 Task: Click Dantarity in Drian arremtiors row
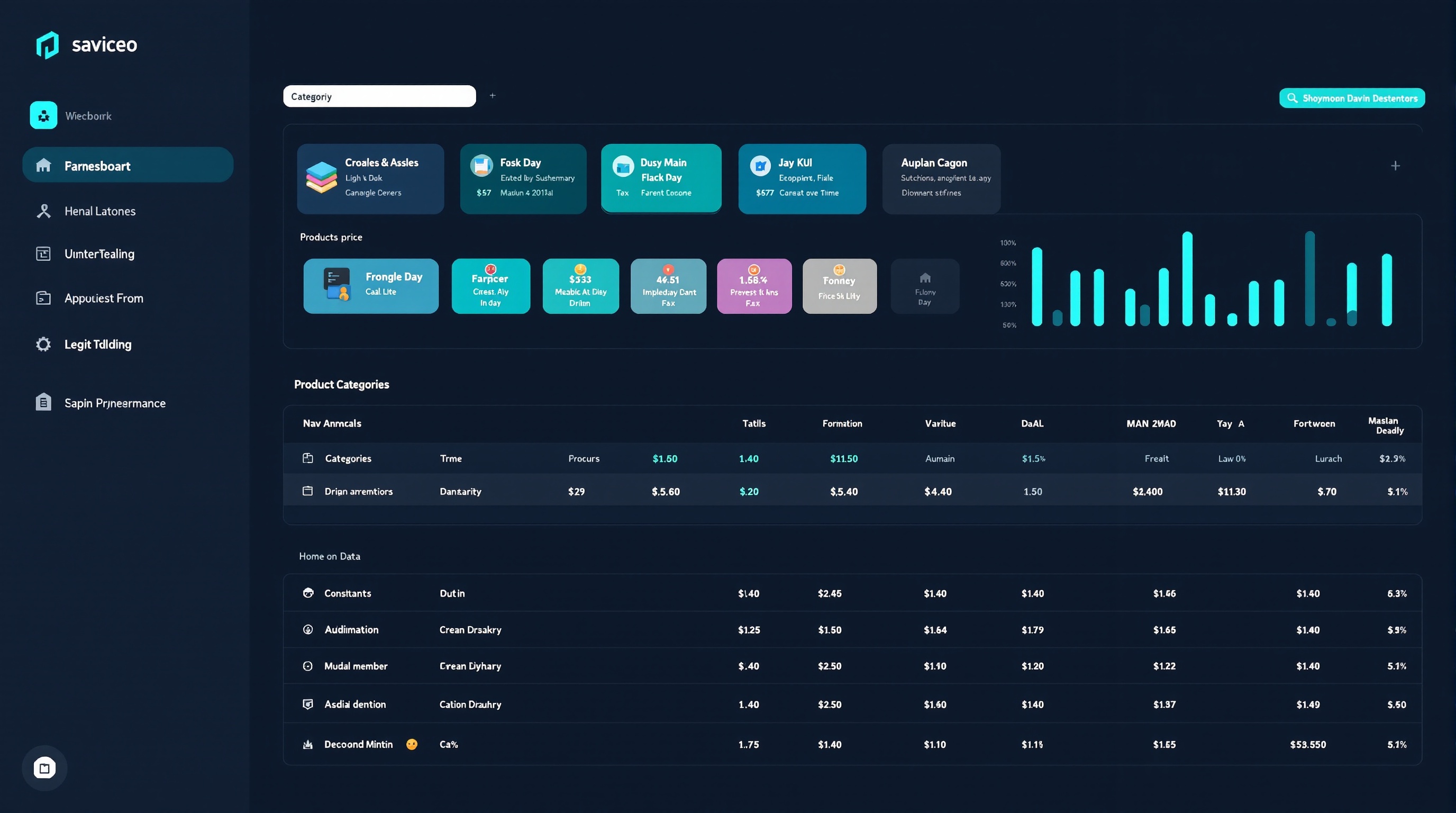[x=461, y=491]
